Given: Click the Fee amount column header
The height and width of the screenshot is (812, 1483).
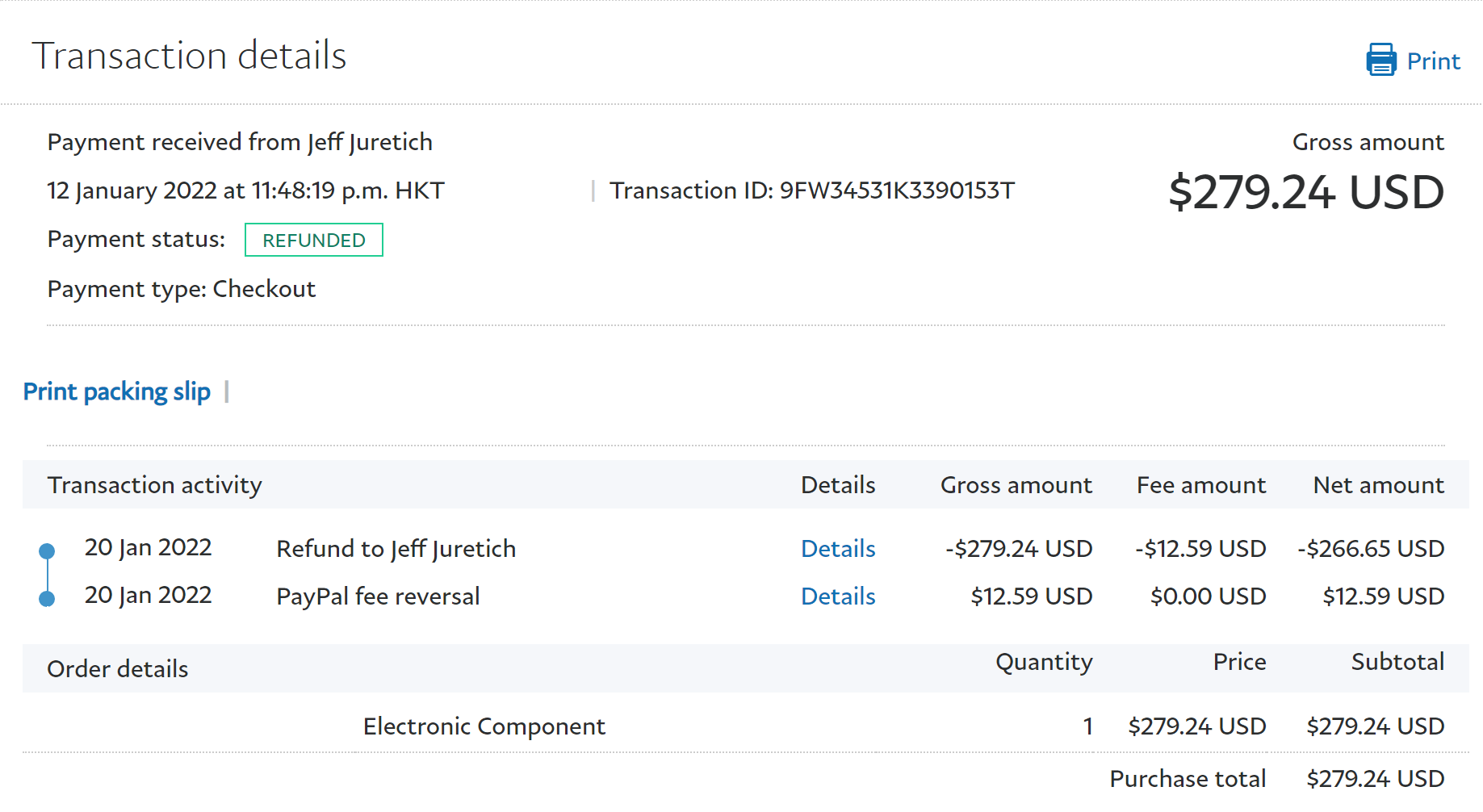Looking at the screenshot, I should 1200,485.
